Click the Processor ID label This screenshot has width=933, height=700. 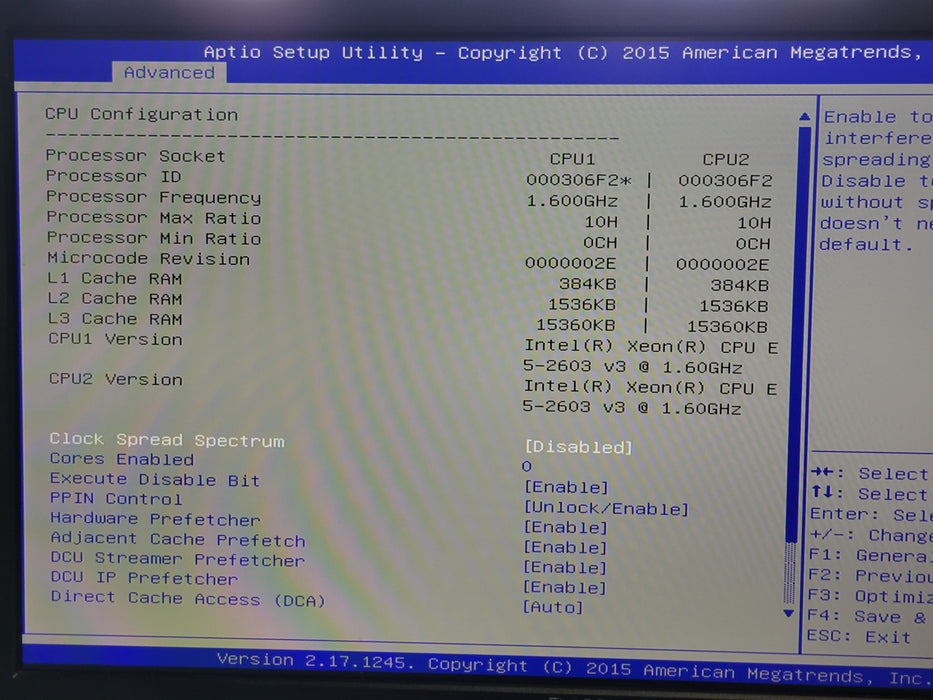point(114,176)
